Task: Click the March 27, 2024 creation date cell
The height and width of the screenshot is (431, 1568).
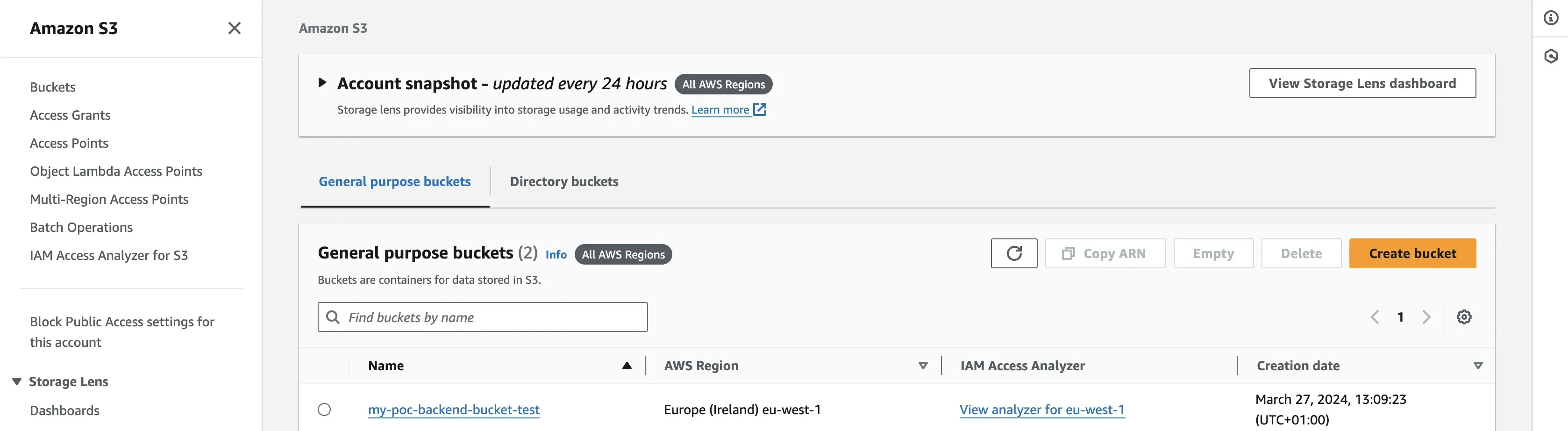Action: [x=1331, y=409]
